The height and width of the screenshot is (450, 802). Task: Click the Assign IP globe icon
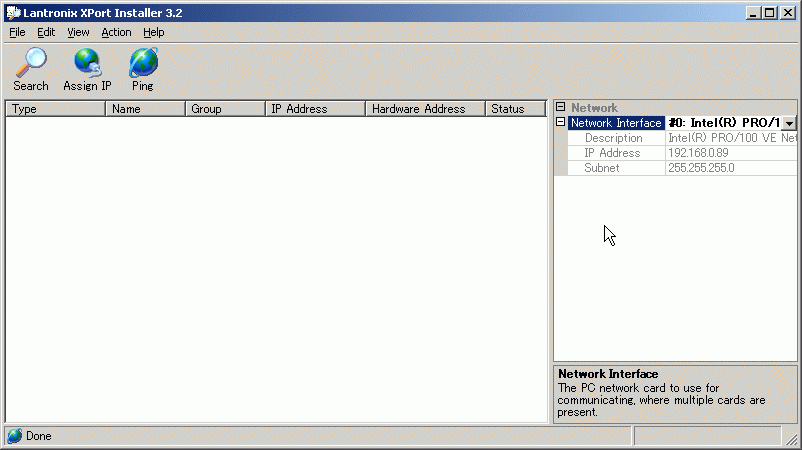point(87,62)
